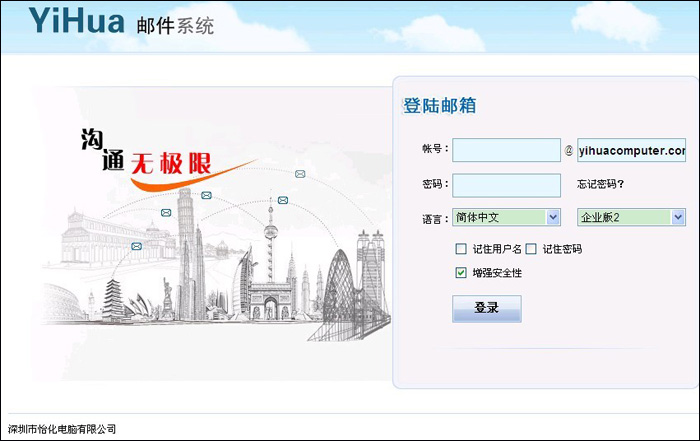The height and width of the screenshot is (441, 700).
Task: Enable the 记住用户名 checkbox
Action: pyautogui.click(x=461, y=249)
